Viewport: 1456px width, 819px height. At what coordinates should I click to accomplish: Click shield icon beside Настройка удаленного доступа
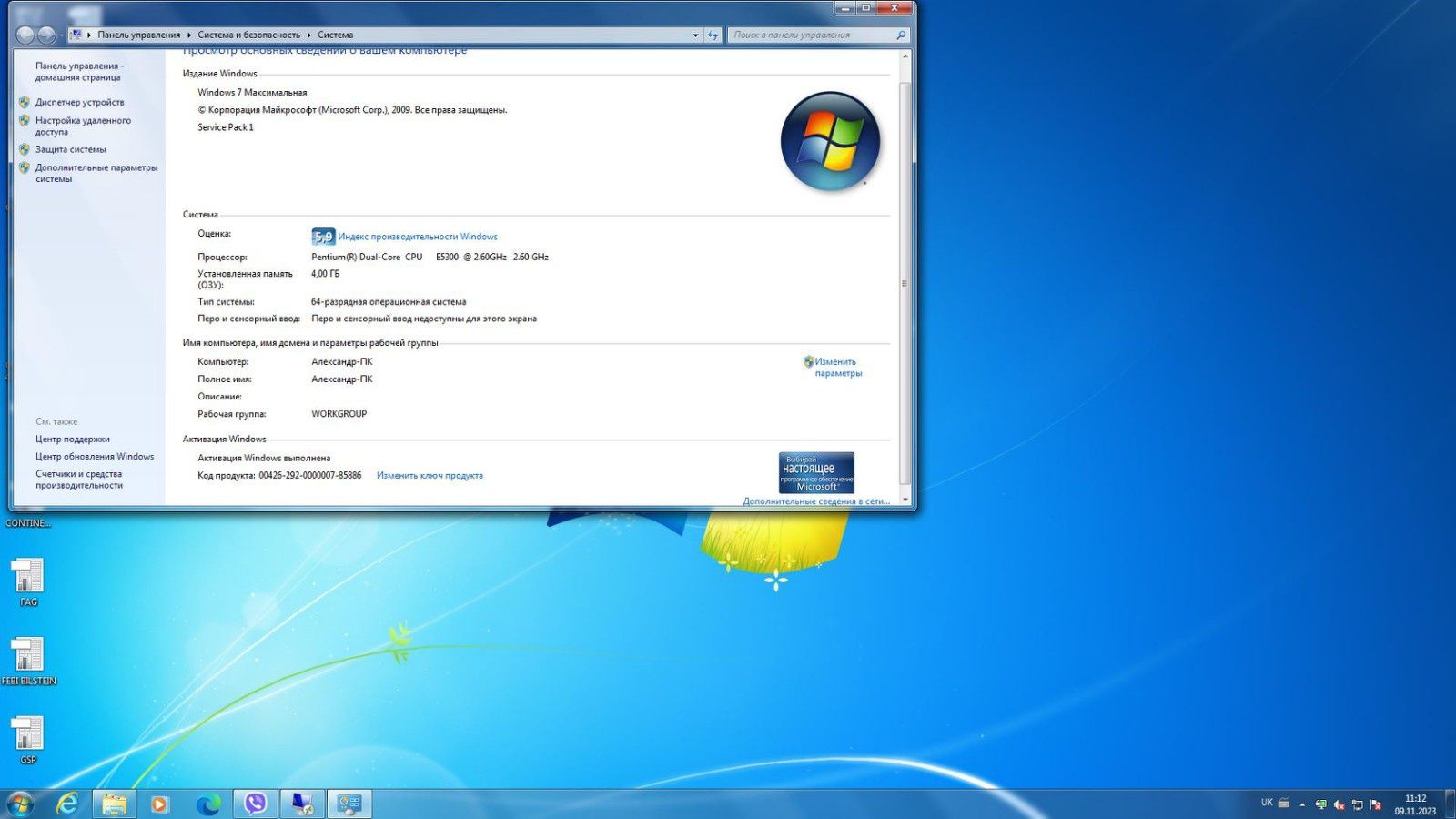(x=25, y=120)
